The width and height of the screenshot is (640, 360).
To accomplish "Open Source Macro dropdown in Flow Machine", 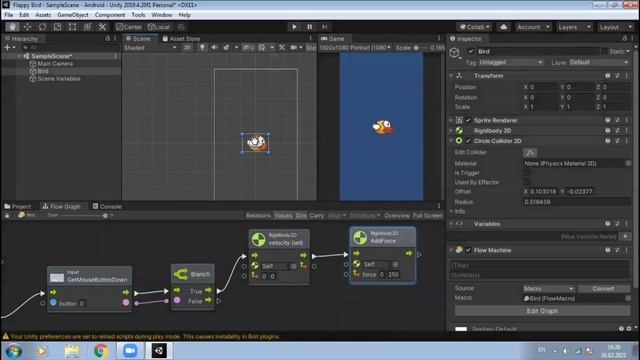I will point(549,289).
